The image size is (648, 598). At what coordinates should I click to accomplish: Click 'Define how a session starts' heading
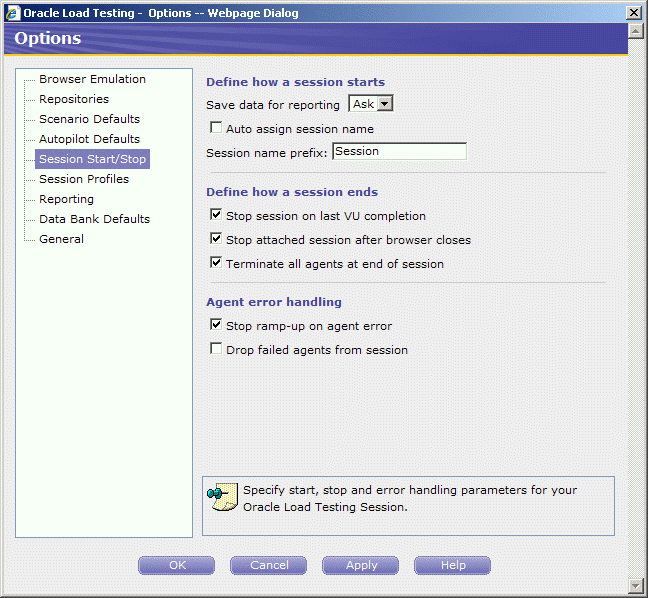295,82
